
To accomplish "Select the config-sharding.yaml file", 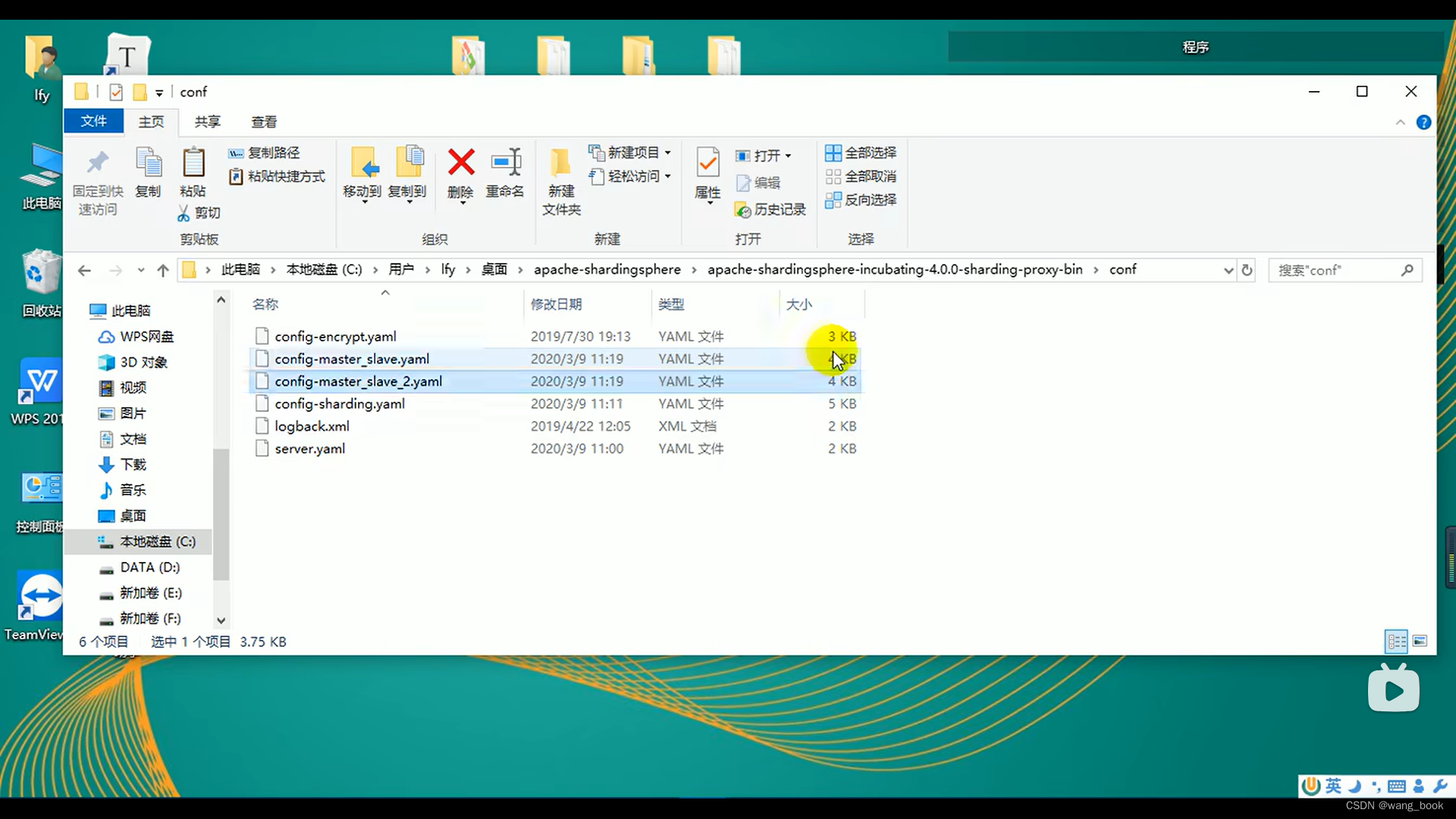I will 555,403.
